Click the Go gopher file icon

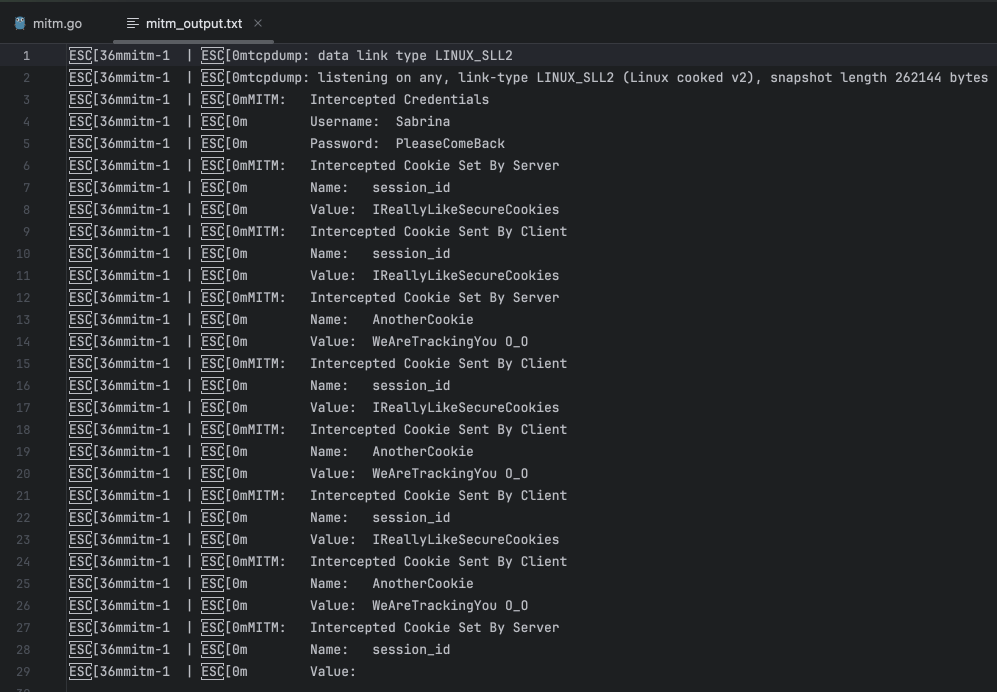click(20, 23)
